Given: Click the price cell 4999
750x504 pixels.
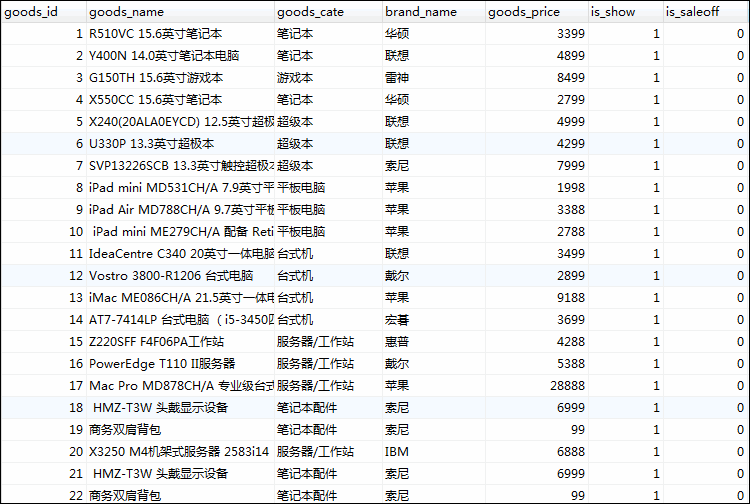Looking at the screenshot, I should pyautogui.click(x=537, y=122).
